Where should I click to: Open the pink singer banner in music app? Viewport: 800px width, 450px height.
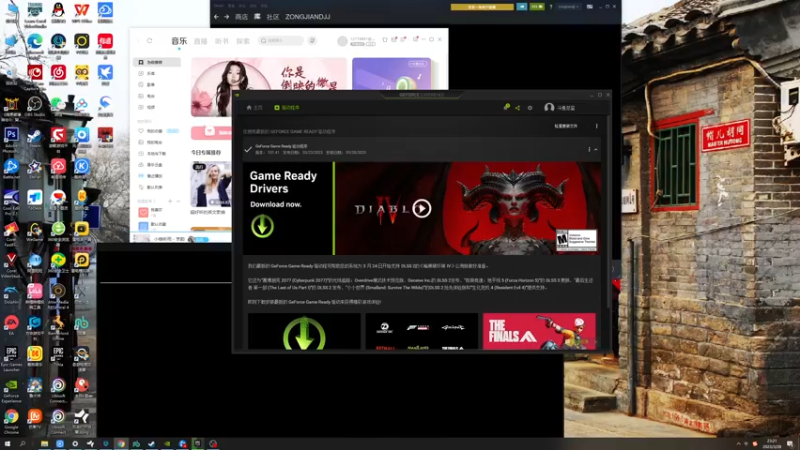[269, 87]
